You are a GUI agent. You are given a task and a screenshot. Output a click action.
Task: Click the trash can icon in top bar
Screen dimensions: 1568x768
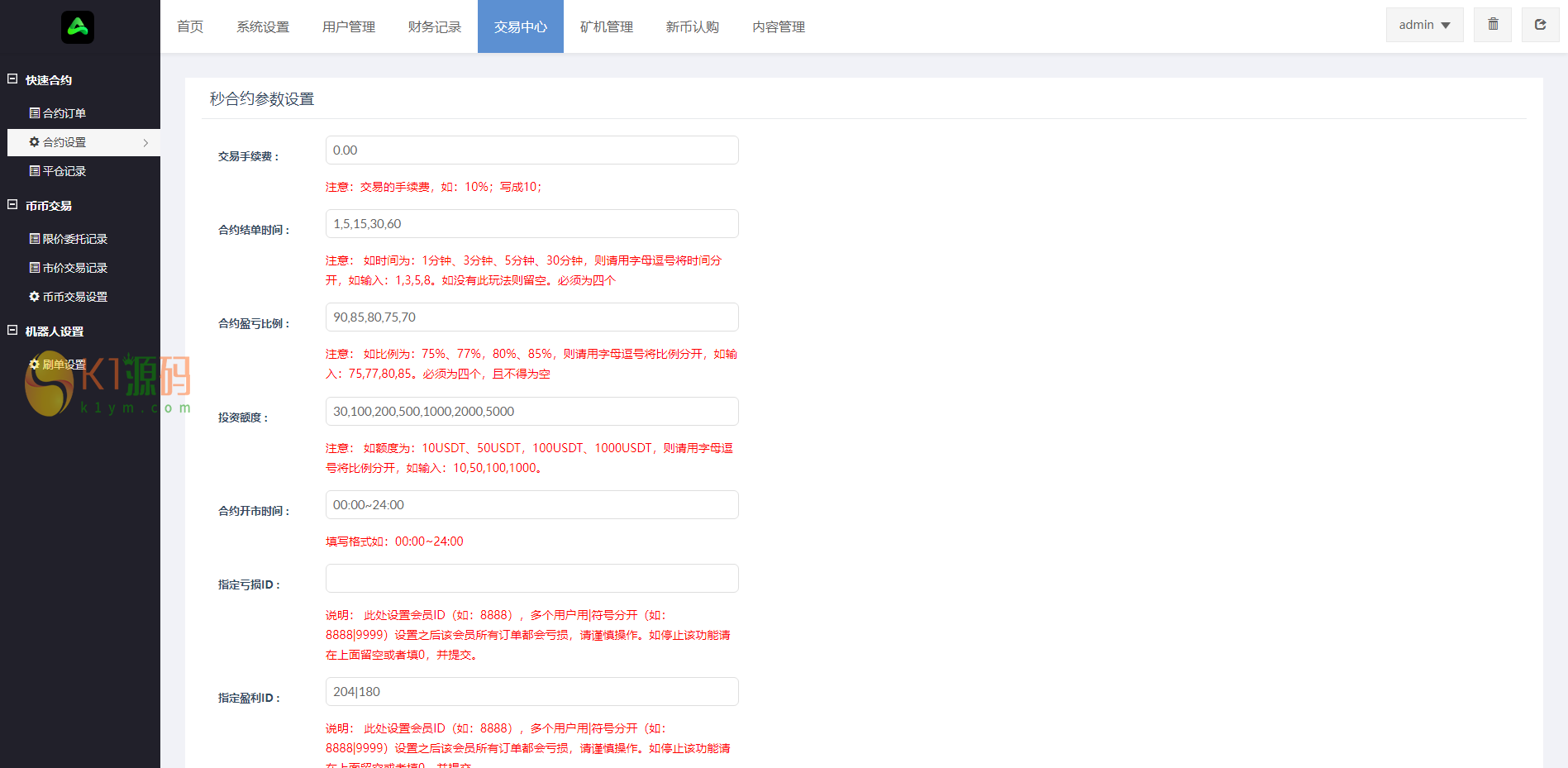click(1492, 25)
